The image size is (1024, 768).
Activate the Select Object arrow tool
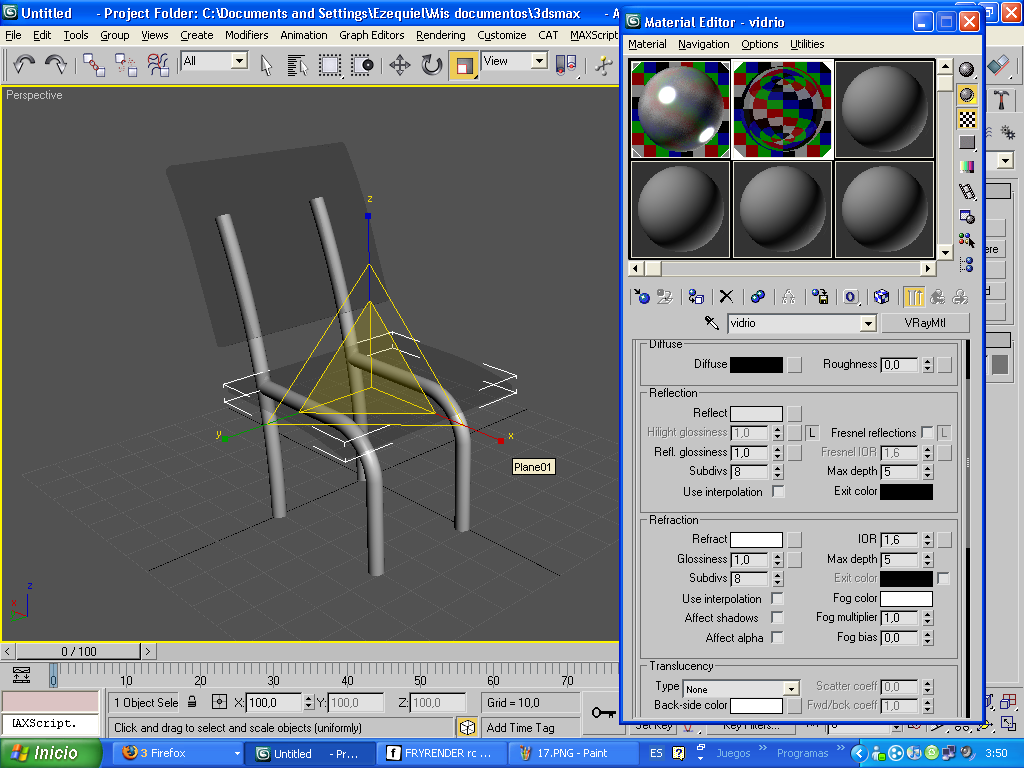point(266,65)
